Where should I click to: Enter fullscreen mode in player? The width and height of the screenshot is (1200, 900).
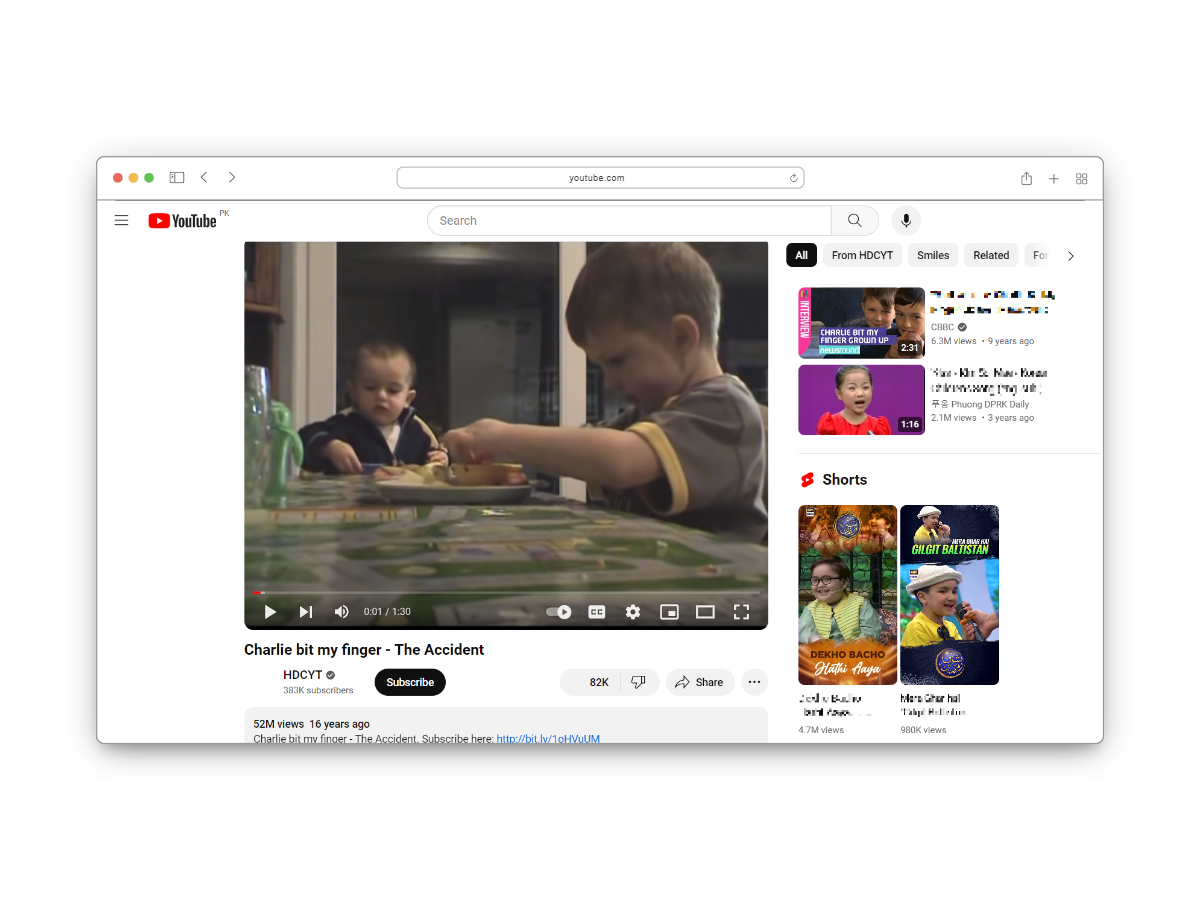[741, 612]
